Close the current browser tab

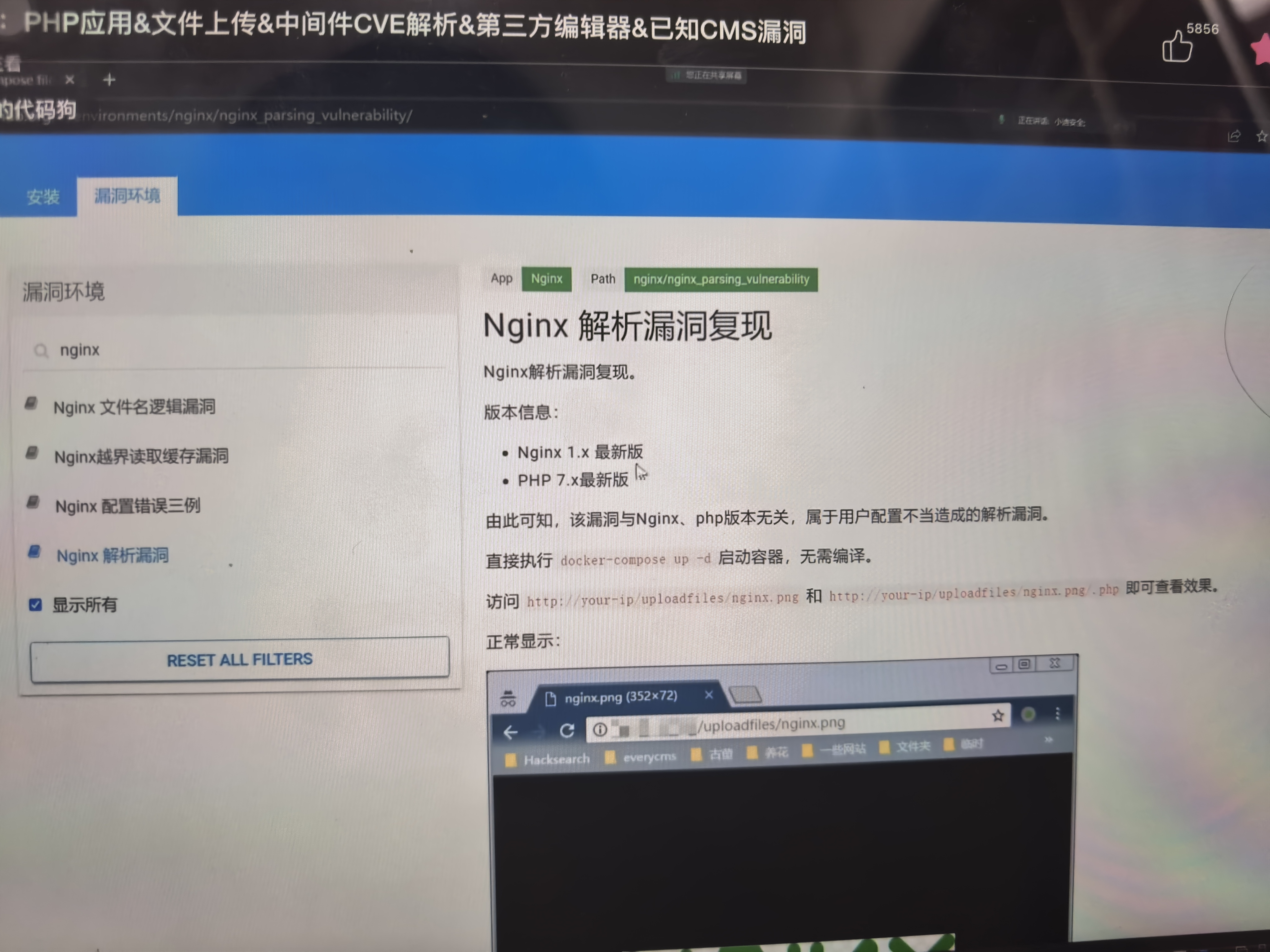[x=69, y=80]
